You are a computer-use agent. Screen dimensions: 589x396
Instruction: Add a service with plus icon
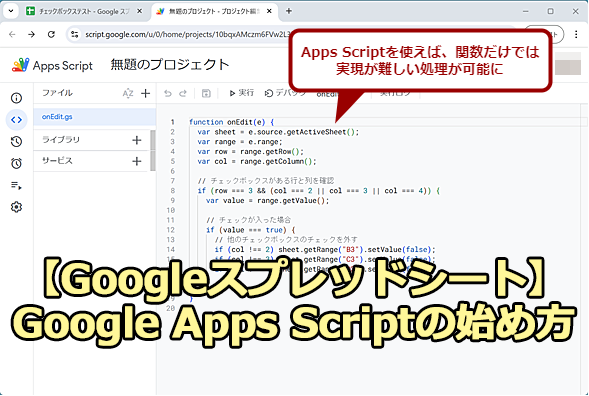(137, 161)
